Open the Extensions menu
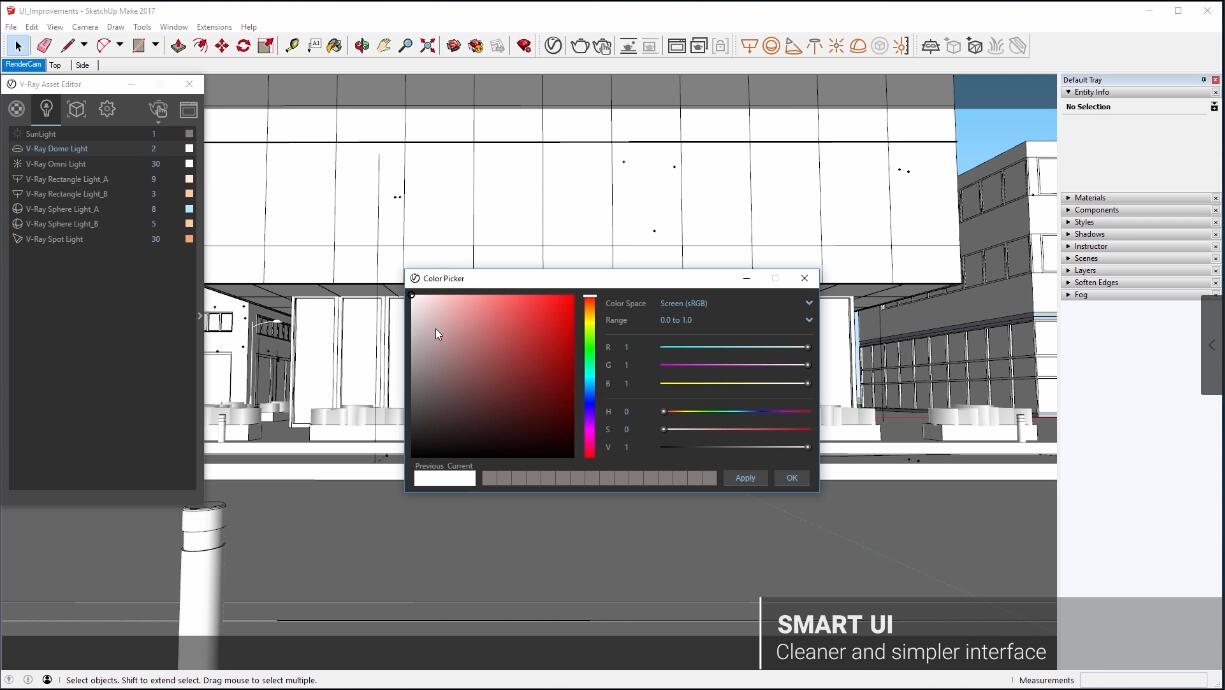This screenshot has height=690, width=1225. click(x=214, y=27)
